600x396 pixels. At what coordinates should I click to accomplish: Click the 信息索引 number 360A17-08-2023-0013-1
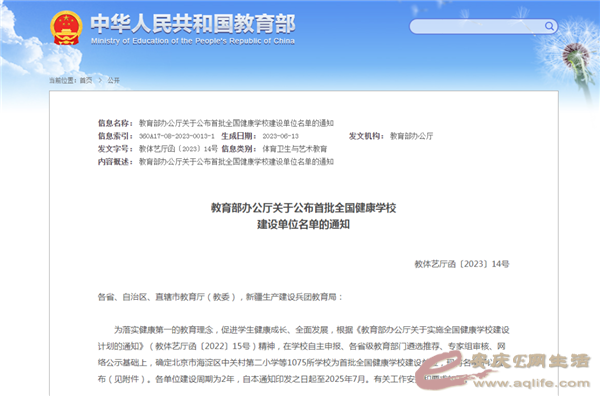pyautogui.click(x=176, y=136)
